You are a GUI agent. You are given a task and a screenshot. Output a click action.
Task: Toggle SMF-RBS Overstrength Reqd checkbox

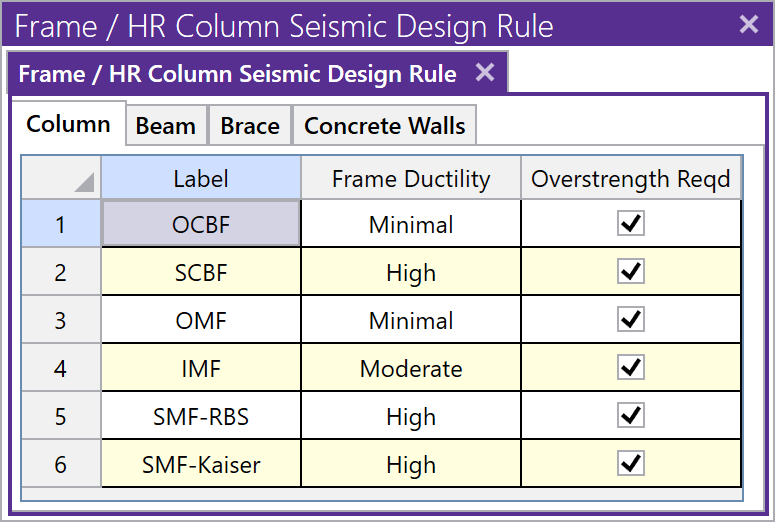630,416
